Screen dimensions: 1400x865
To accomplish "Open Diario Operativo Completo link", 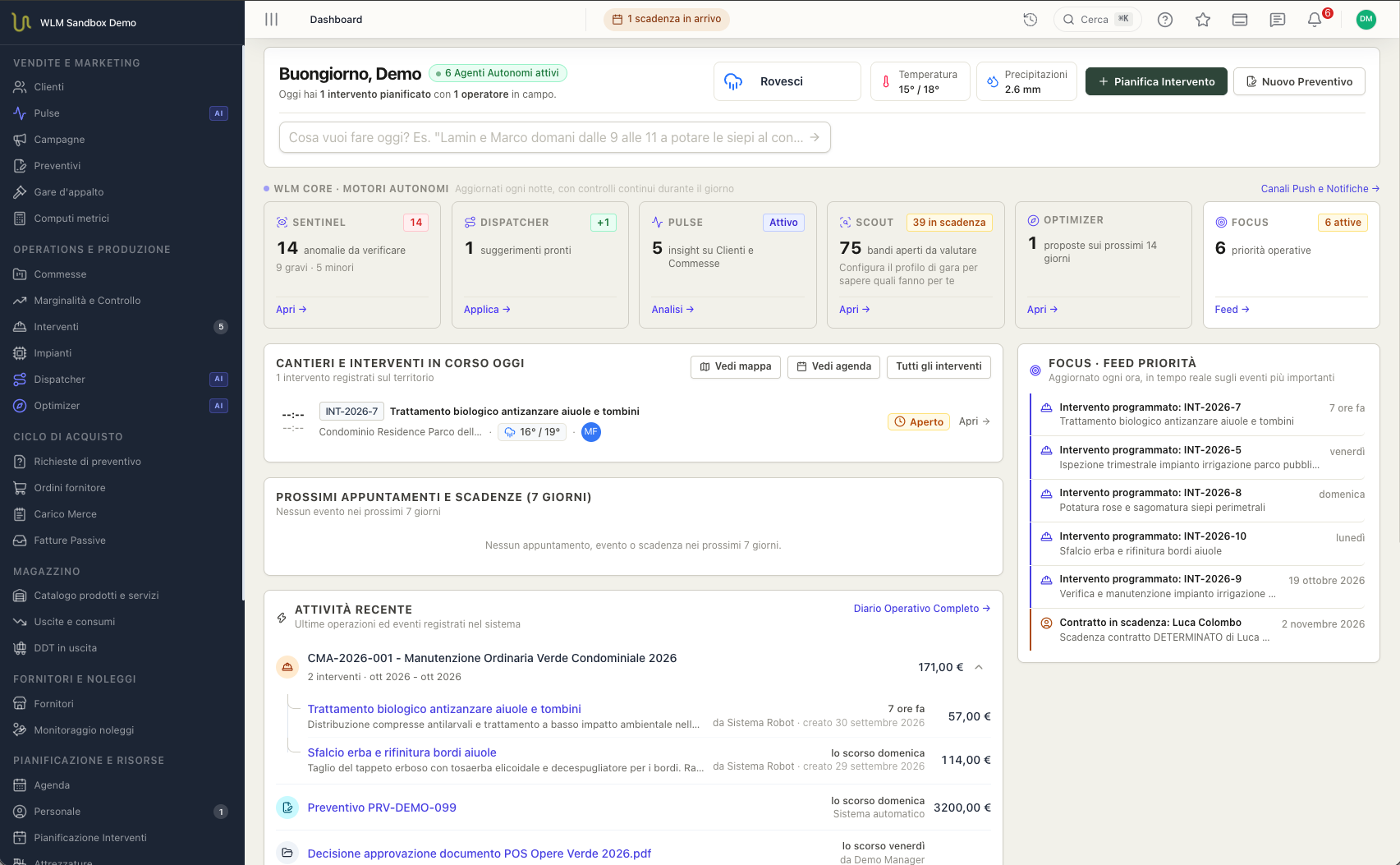I will point(922,609).
